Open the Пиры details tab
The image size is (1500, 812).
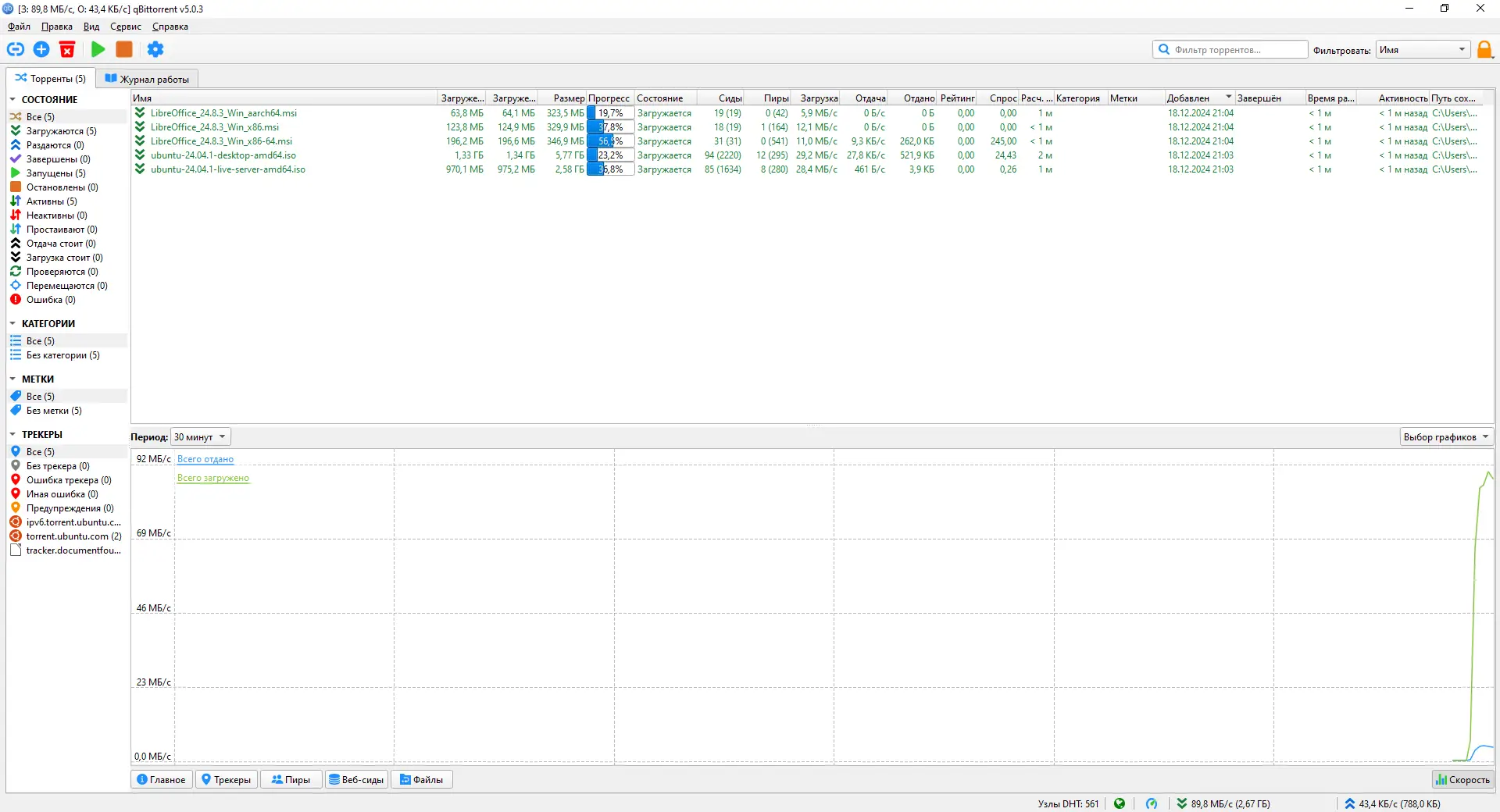(x=291, y=779)
